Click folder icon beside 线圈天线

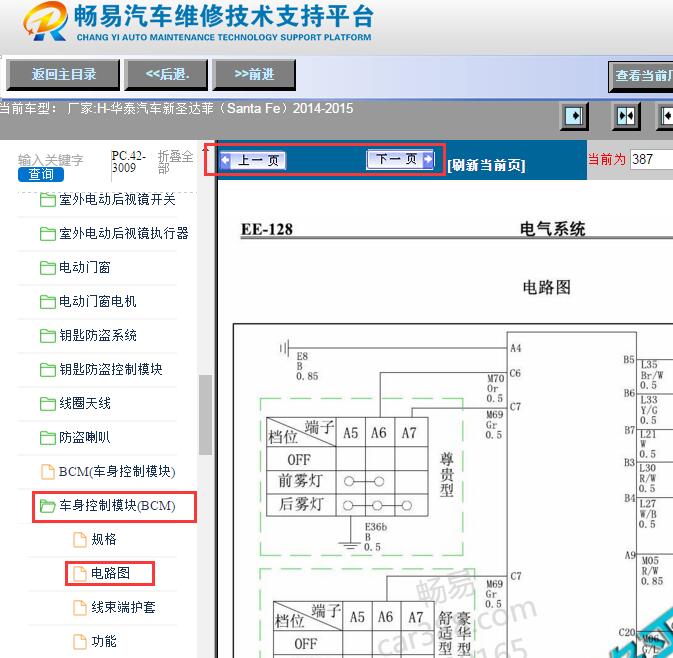point(48,403)
